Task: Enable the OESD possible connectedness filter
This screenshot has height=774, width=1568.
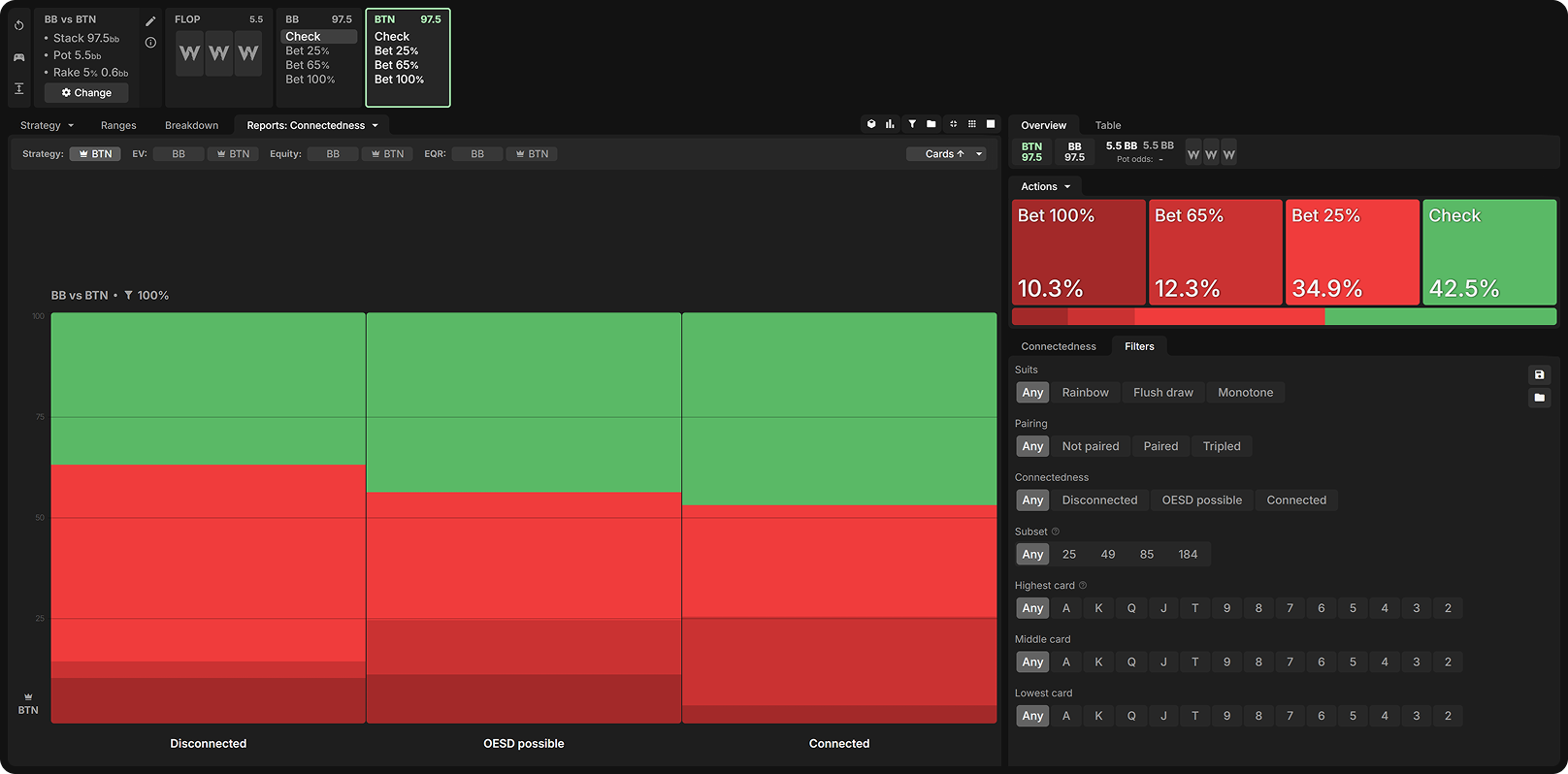Action: click(x=1201, y=500)
